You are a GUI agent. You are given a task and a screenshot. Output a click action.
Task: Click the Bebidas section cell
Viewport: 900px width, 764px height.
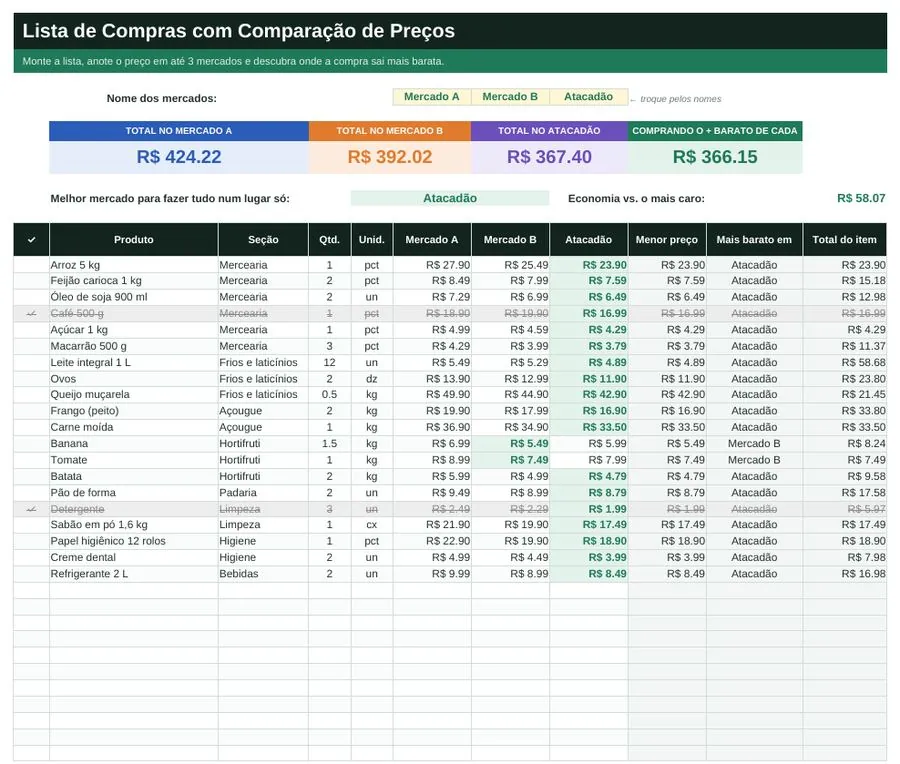[263, 574]
